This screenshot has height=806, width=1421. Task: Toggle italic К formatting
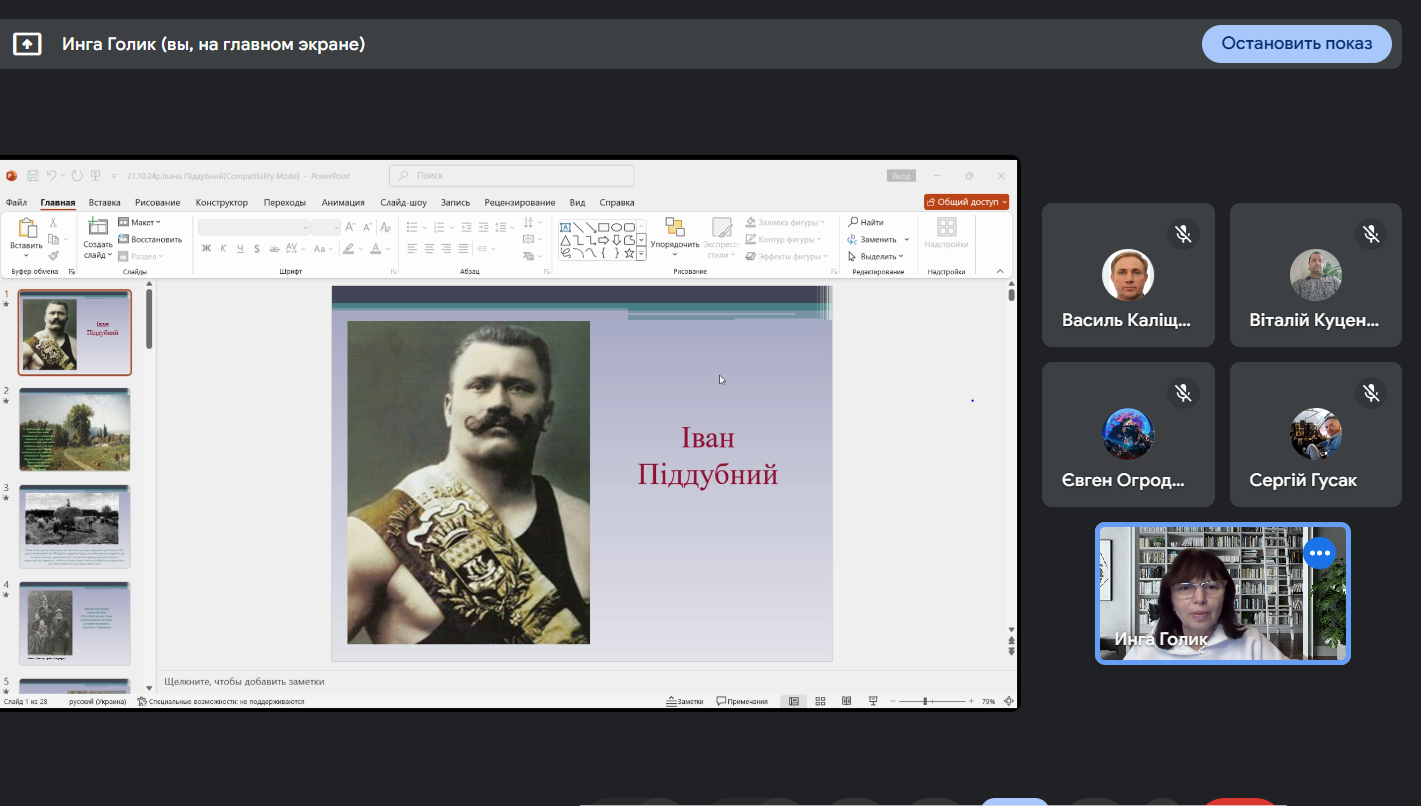click(x=223, y=248)
